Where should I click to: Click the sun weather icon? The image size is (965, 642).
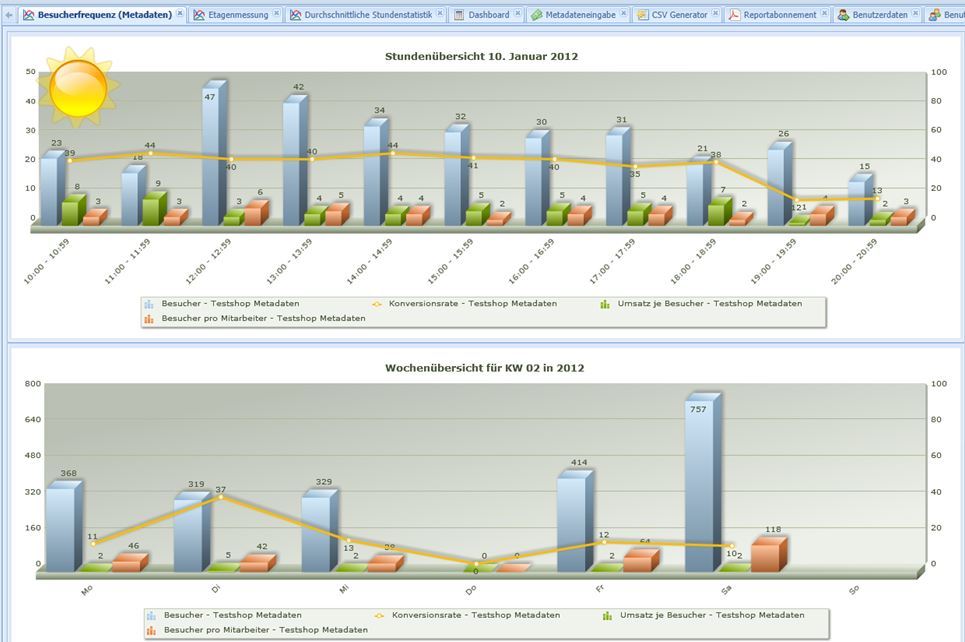(77, 88)
